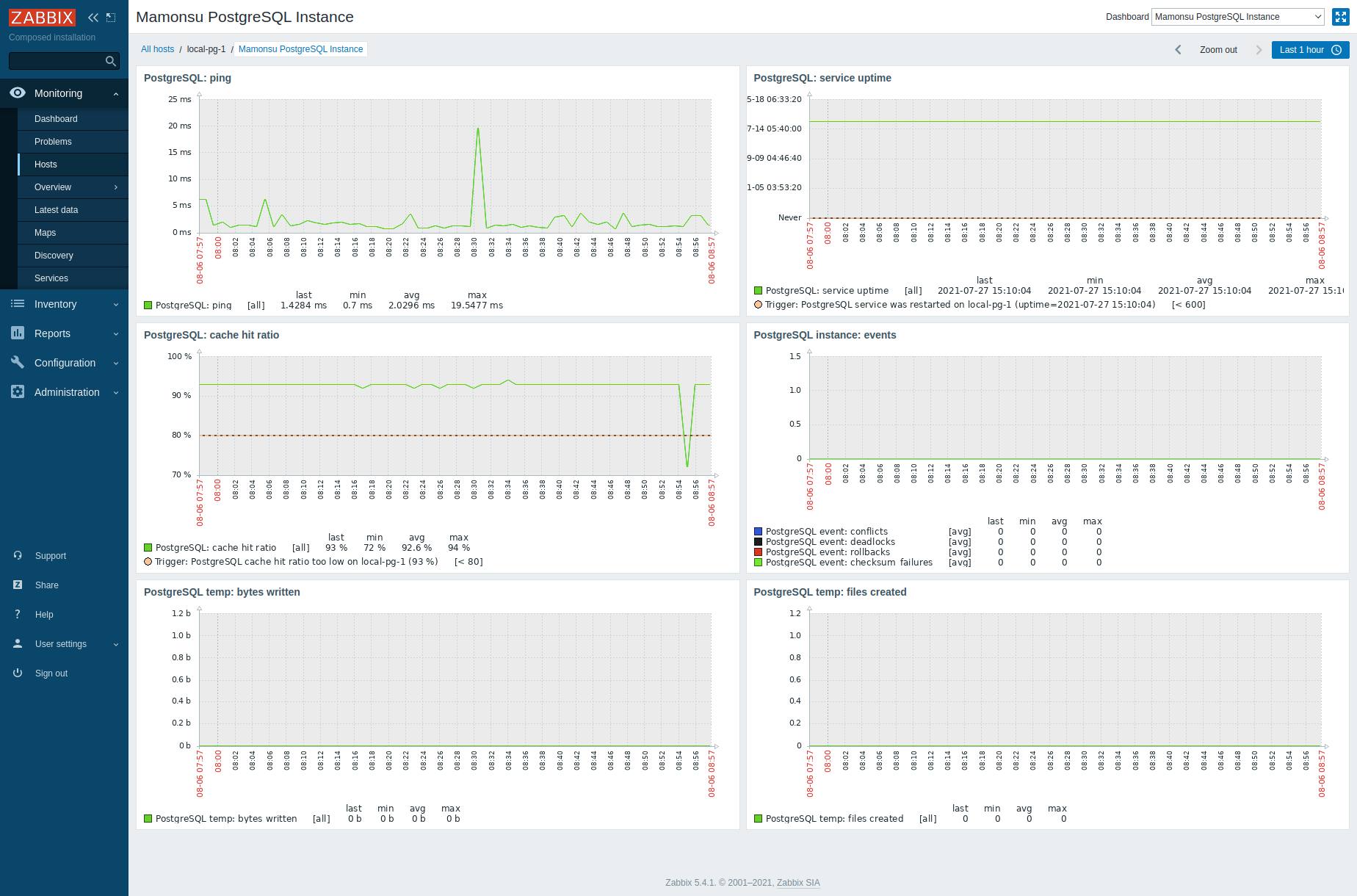Expand the Overview submenu arrow
Screen dimensions: 1357x896
click(x=116, y=187)
